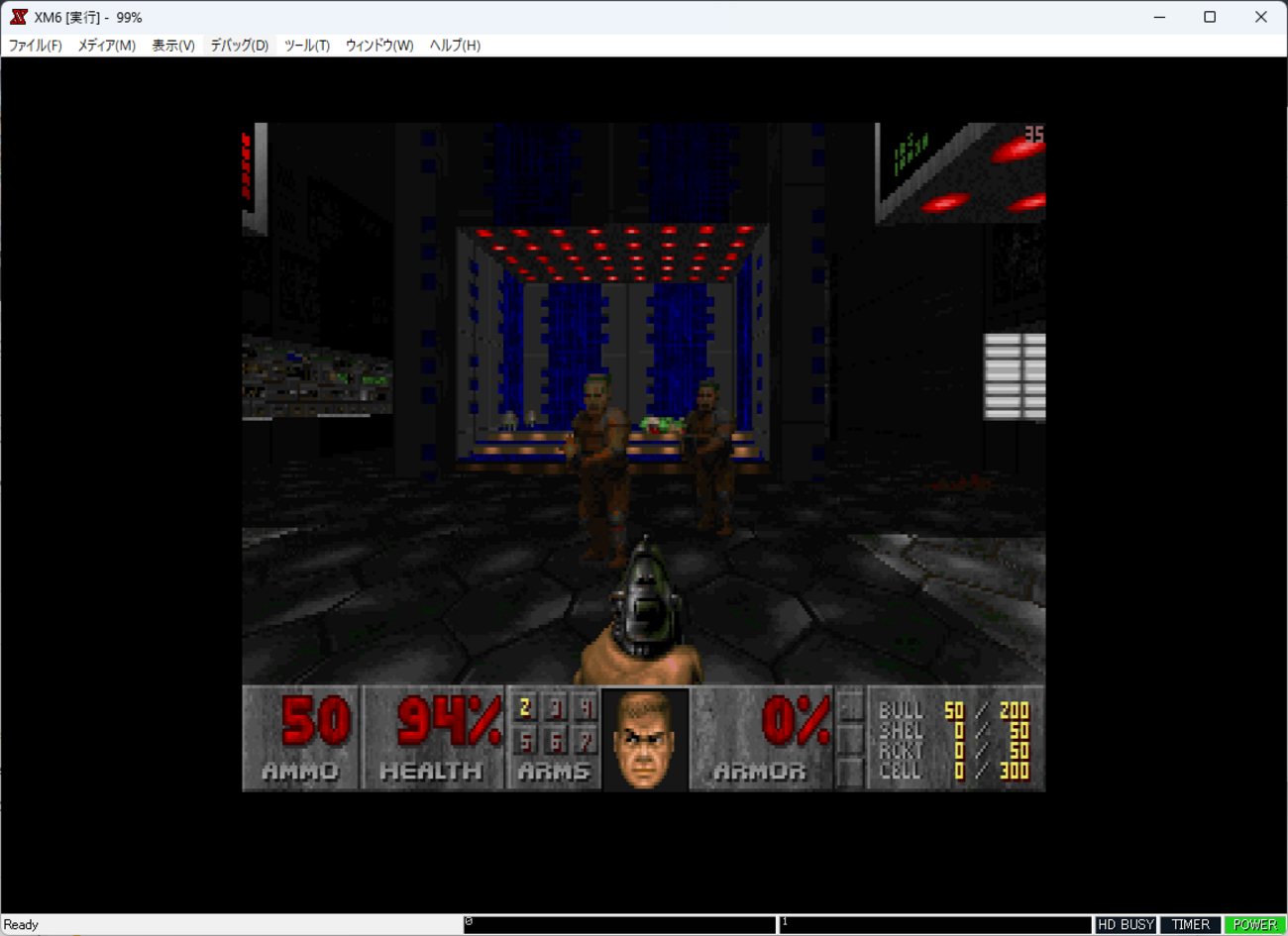
Task: Click the SHEL ammo row
Action: pyautogui.click(x=954, y=730)
